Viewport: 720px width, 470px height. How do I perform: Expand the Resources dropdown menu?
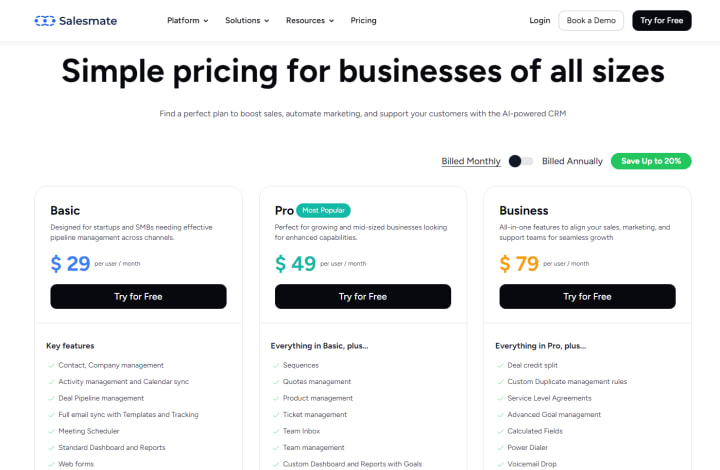pyautogui.click(x=310, y=20)
